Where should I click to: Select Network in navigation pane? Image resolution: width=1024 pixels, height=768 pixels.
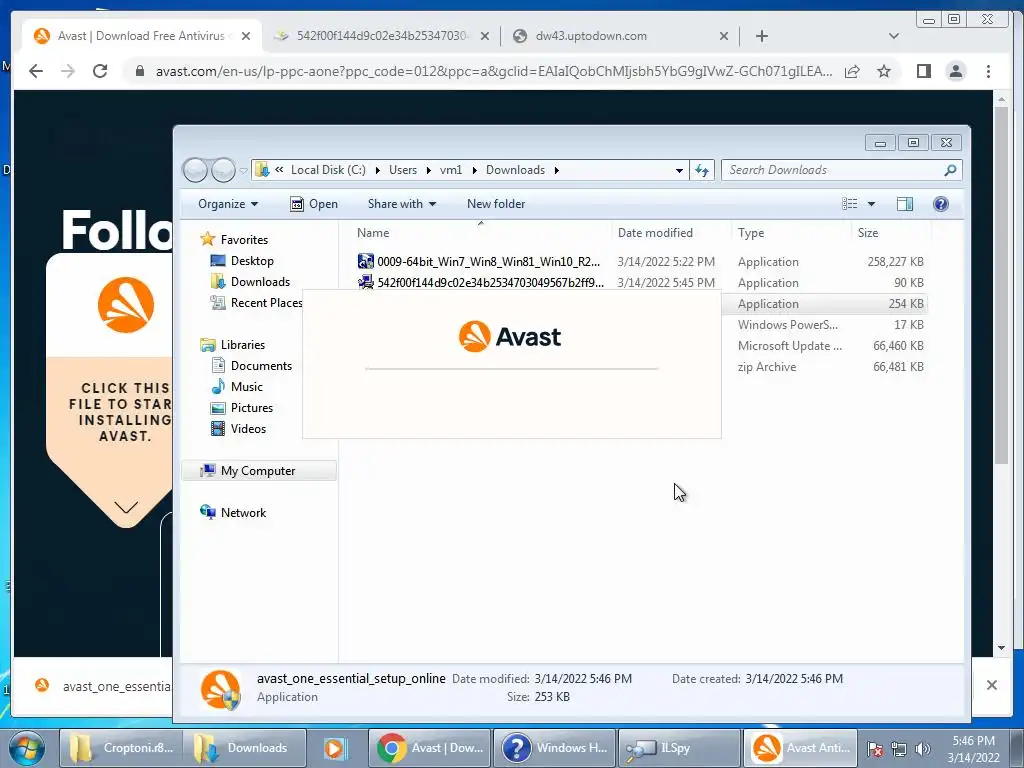[233, 513]
